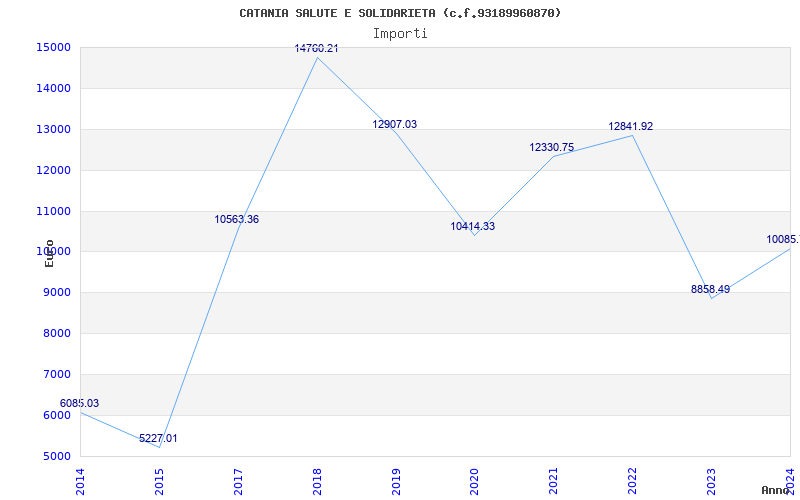Click the partially visible 10085 data label

[783, 239]
